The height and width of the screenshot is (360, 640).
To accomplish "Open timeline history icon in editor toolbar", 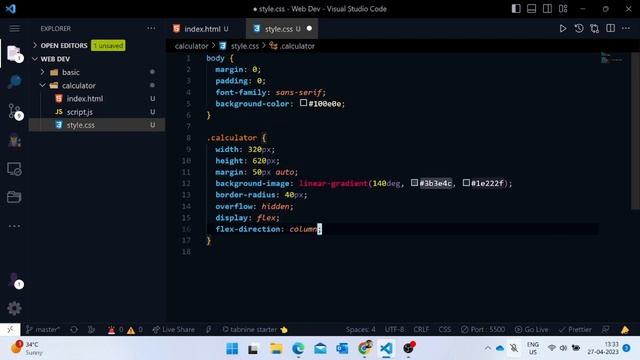I will [579, 29].
